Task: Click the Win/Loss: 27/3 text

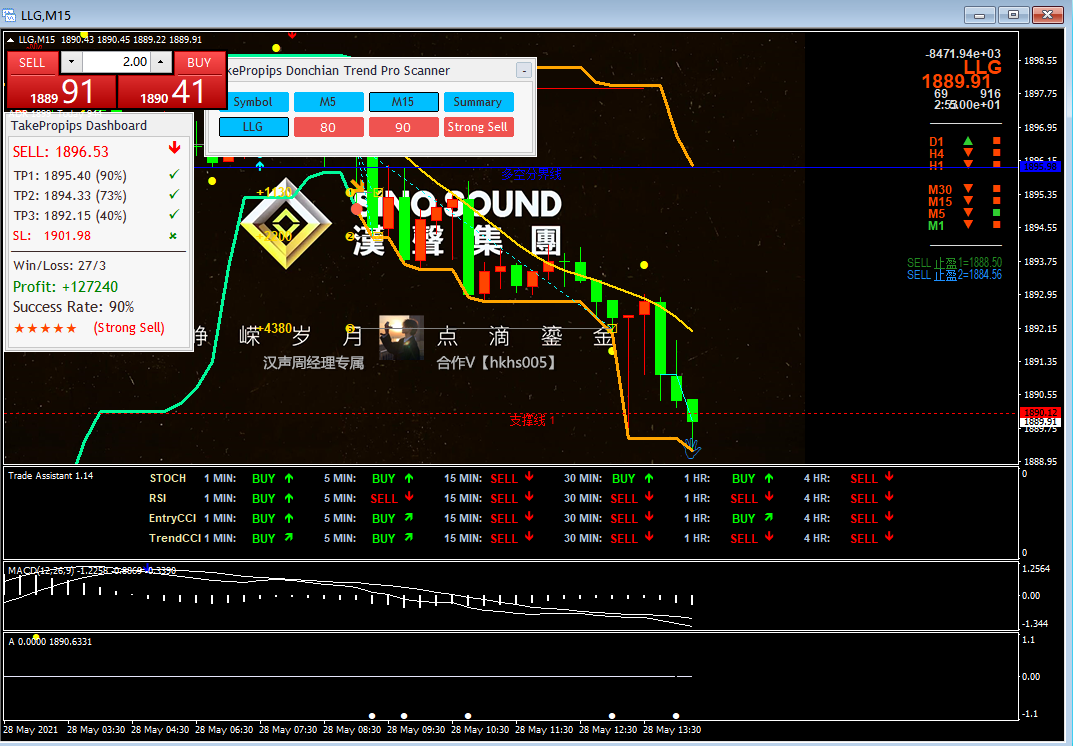Action: click(x=60, y=266)
